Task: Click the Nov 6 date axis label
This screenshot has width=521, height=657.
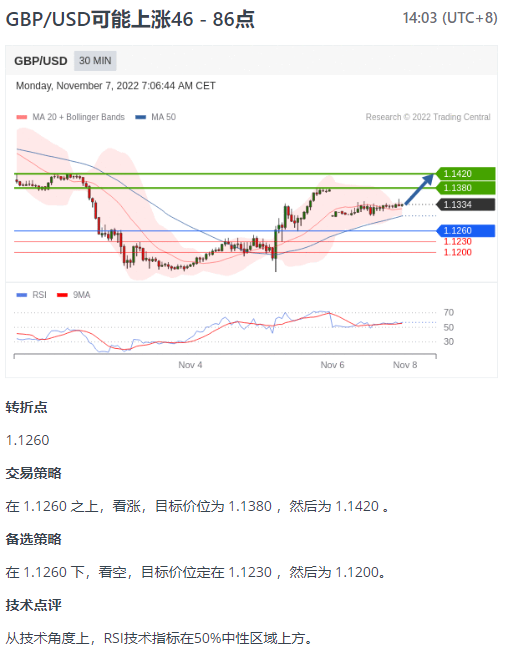Action: (332, 365)
